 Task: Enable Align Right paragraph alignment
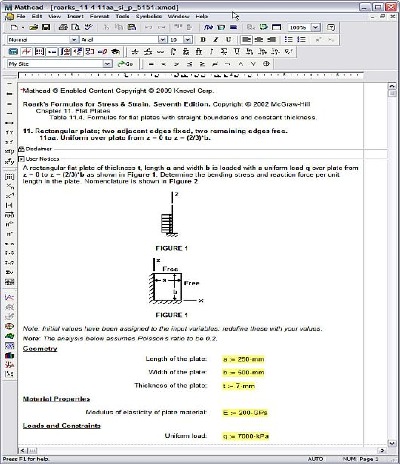coord(272,40)
